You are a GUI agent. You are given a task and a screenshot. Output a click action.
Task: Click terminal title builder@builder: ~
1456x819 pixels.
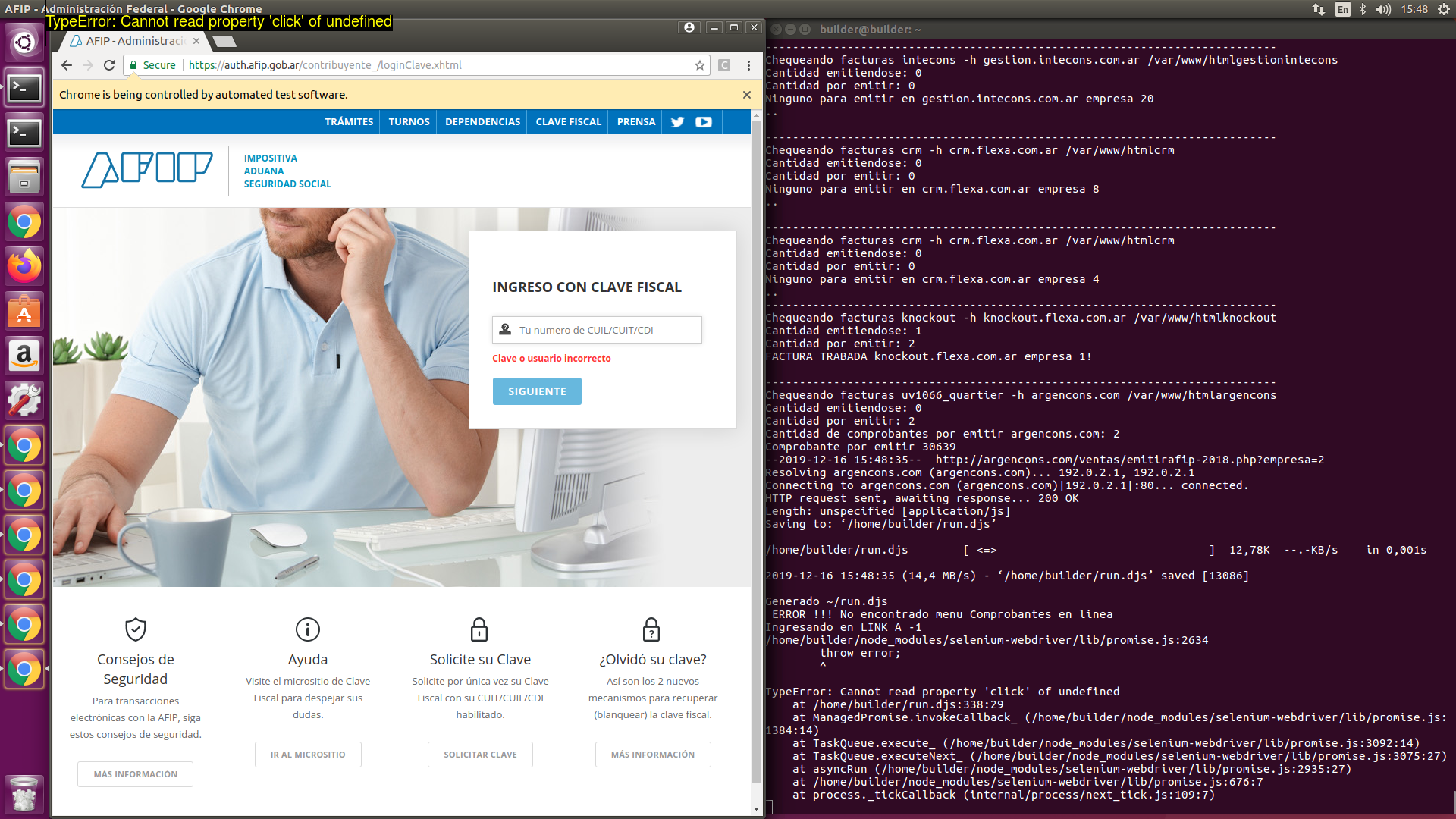tap(870, 30)
